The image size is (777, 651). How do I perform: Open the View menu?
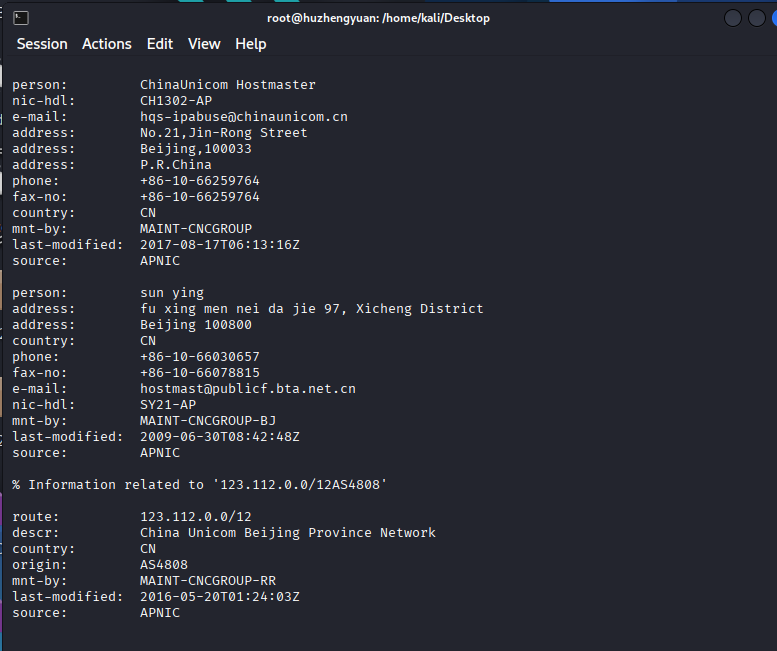(204, 44)
